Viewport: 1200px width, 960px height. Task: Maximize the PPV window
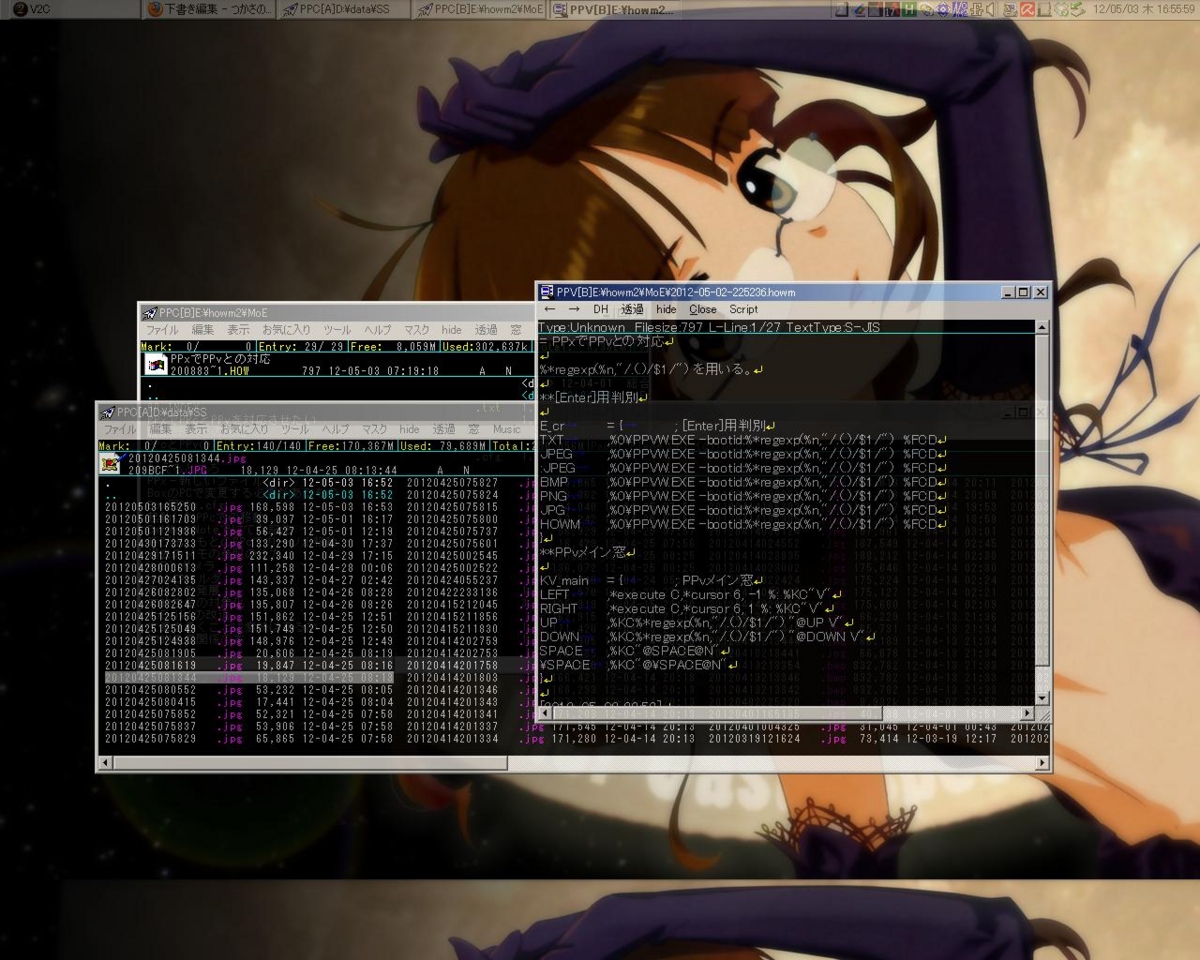(1022, 292)
